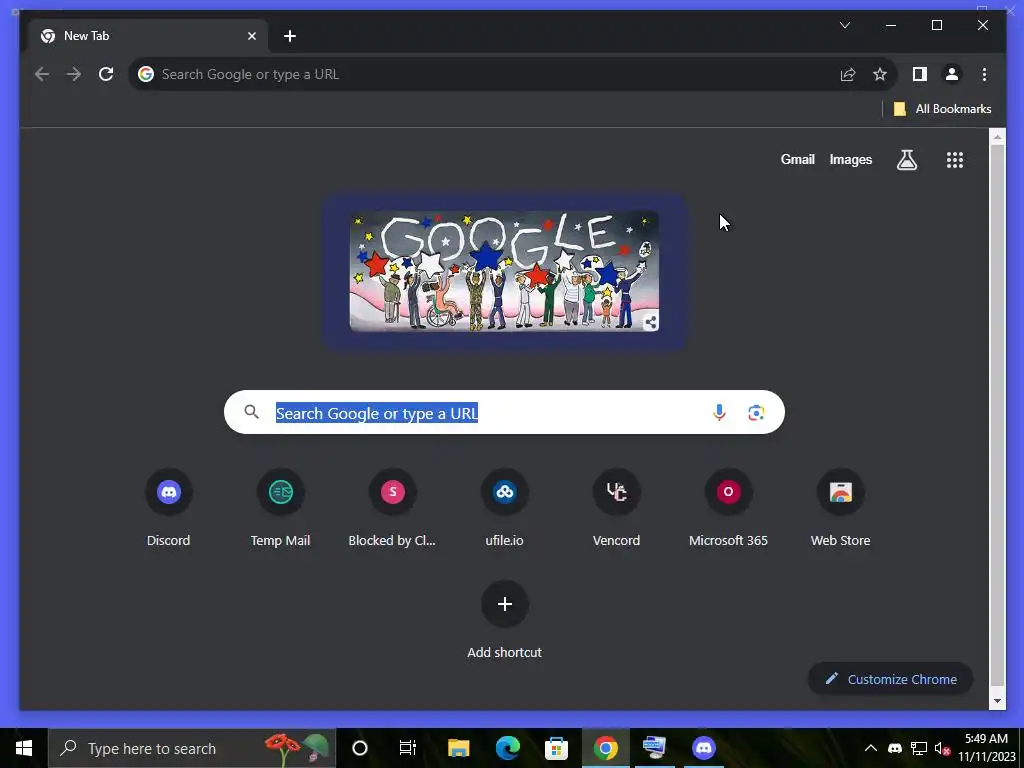This screenshot has width=1024, height=768.
Task: Open the network icon in the system tray
Action: click(x=919, y=748)
